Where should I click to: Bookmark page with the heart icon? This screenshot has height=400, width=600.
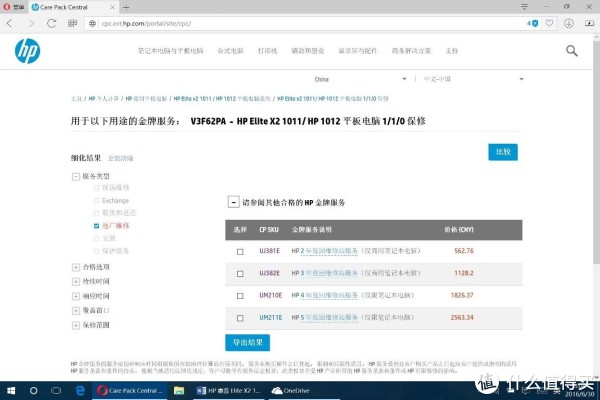(549, 23)
